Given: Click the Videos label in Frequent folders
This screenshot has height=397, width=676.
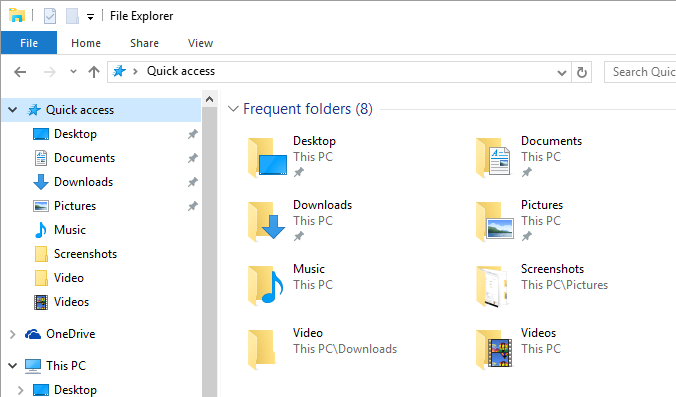Looking at the screenshot, I should click(x=538, y=333).
